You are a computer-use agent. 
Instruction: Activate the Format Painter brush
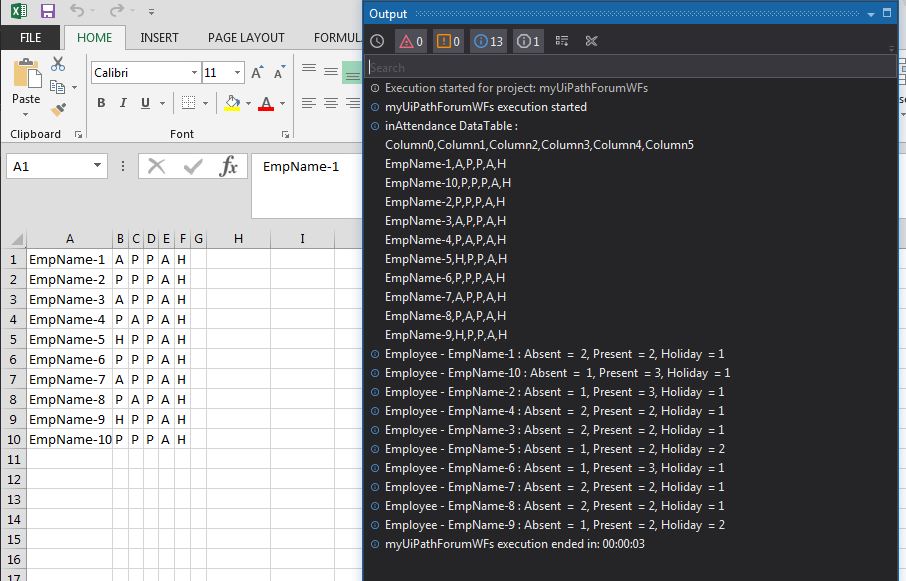[58, 109]
